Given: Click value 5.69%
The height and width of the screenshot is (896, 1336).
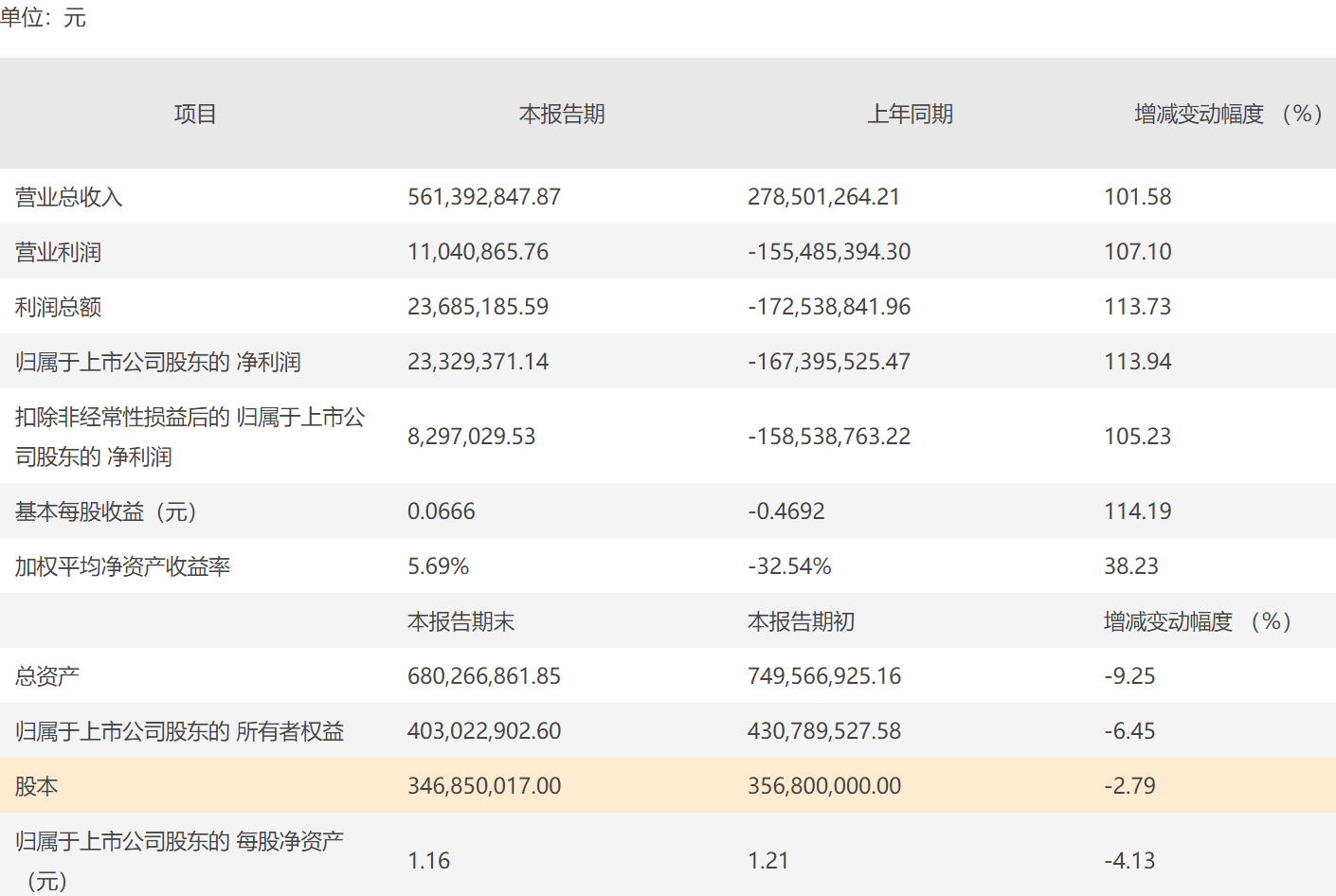Looking at the screenshot, I should click(x=438, y=566).
